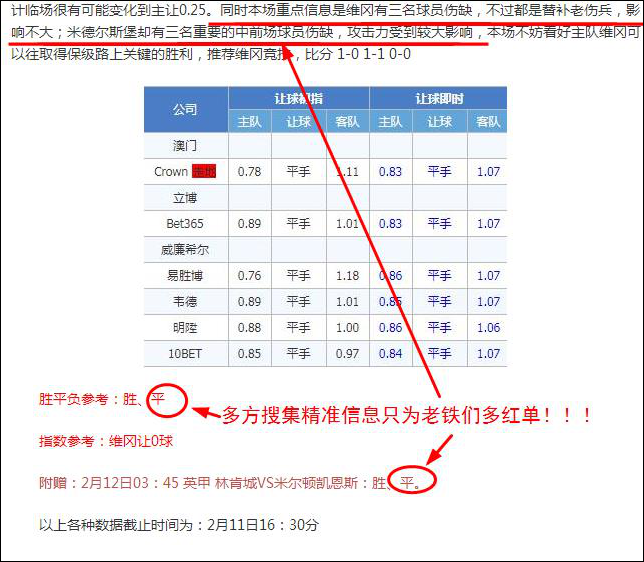Click Bet365's live away odds 1.07

[x=488, y=223]
